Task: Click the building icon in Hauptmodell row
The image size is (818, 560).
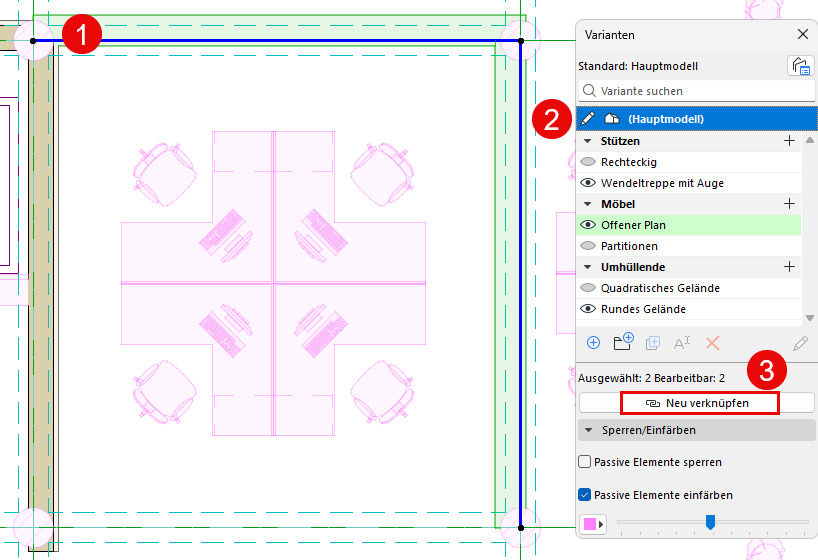Action: point(611,118)
